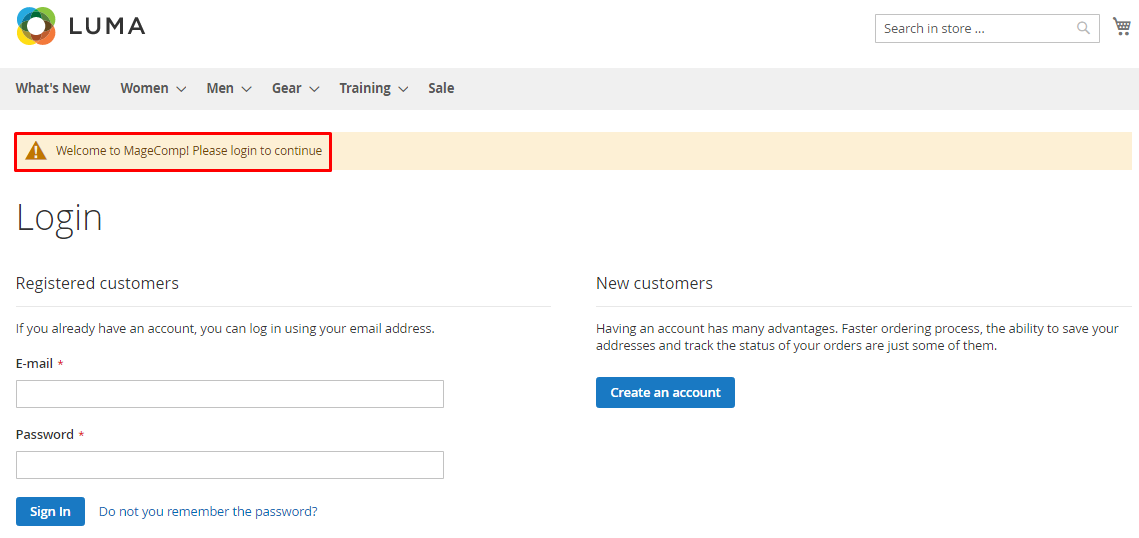
Task: Focus the E-mail input field
Action: [x=230, y=394]
